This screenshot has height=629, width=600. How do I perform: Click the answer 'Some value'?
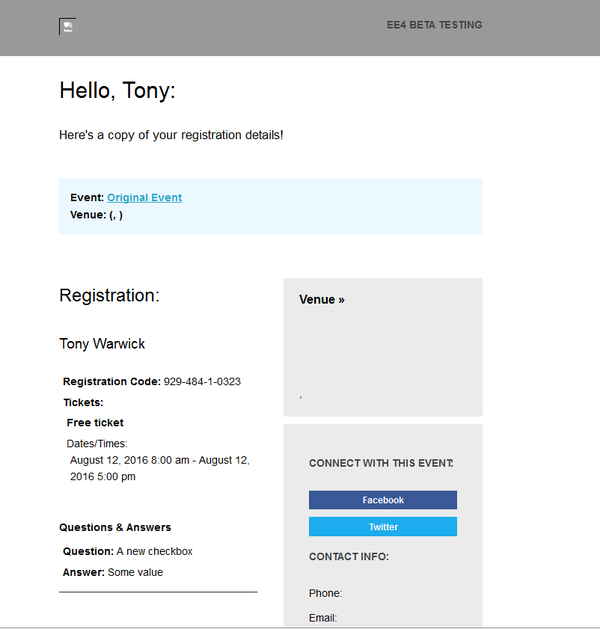(135, 572)
